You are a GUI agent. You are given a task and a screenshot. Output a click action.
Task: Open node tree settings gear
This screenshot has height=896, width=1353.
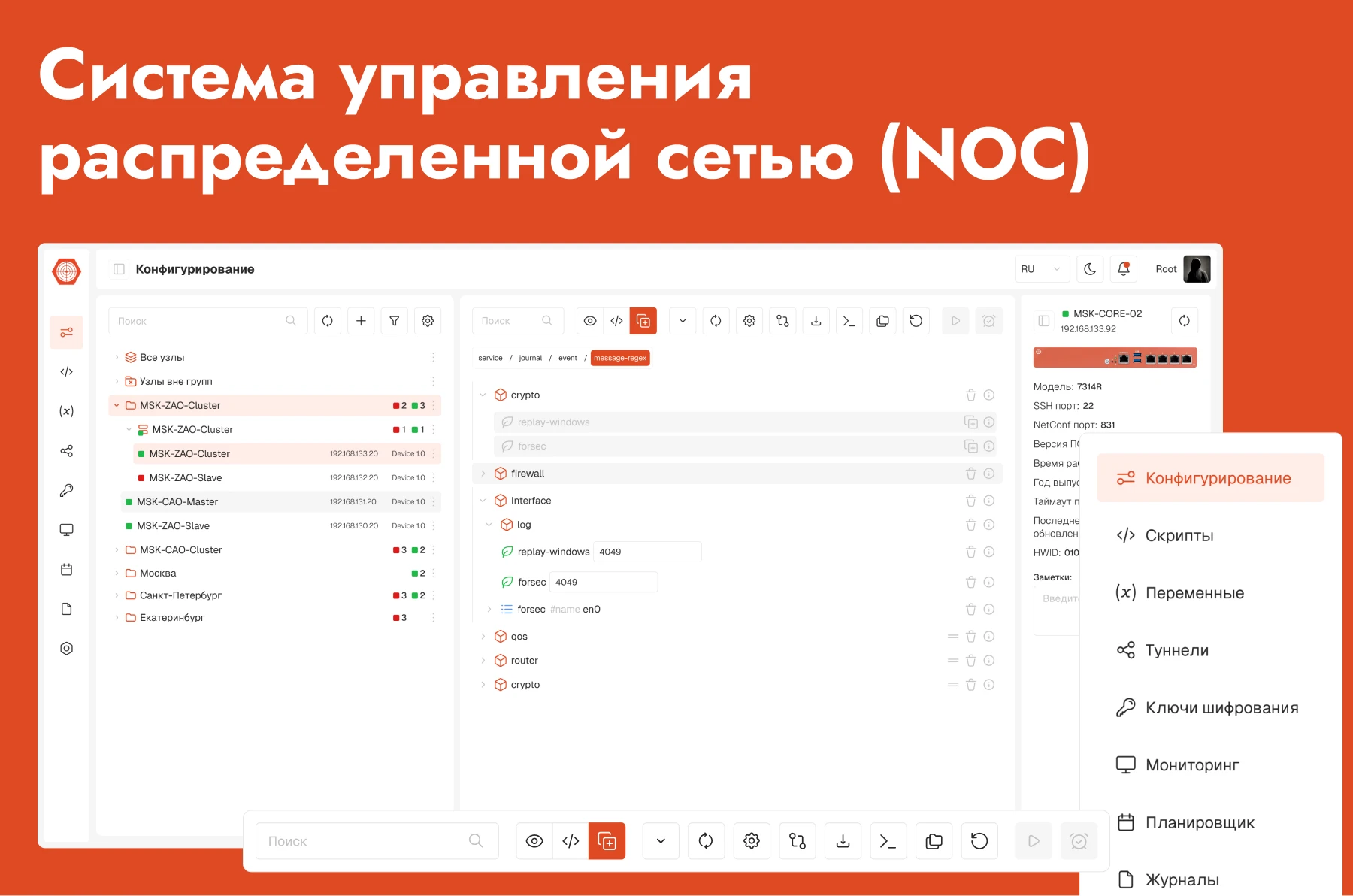[x=428, y=321]
